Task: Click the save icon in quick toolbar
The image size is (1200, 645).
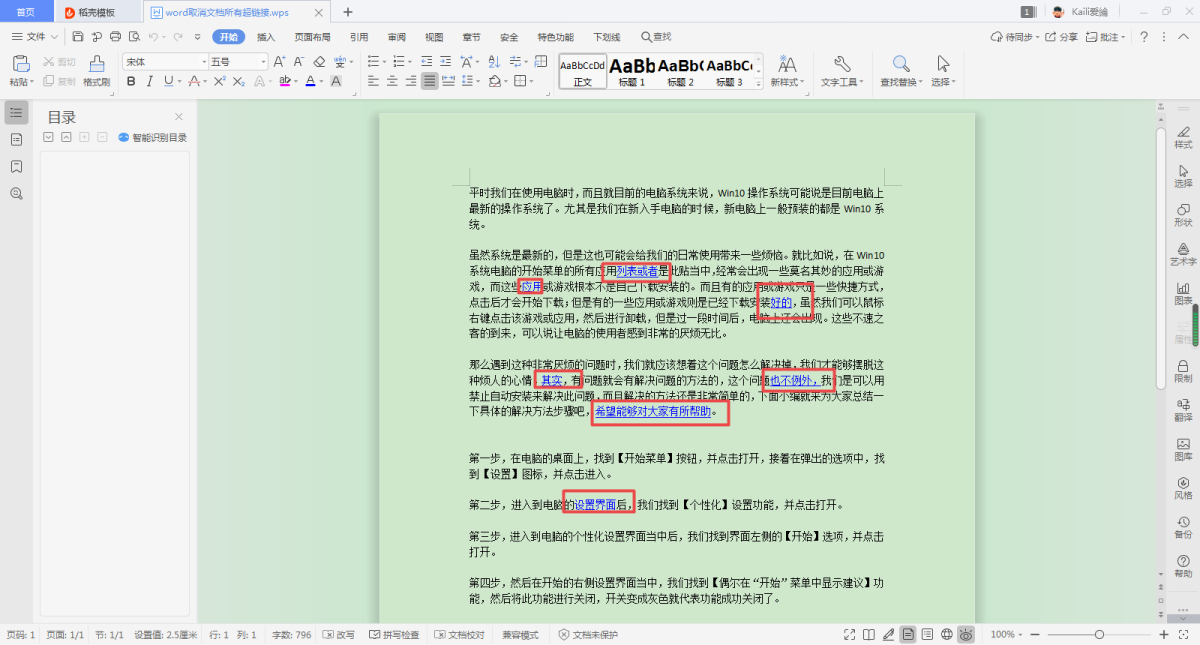Action: click(78, 37)
